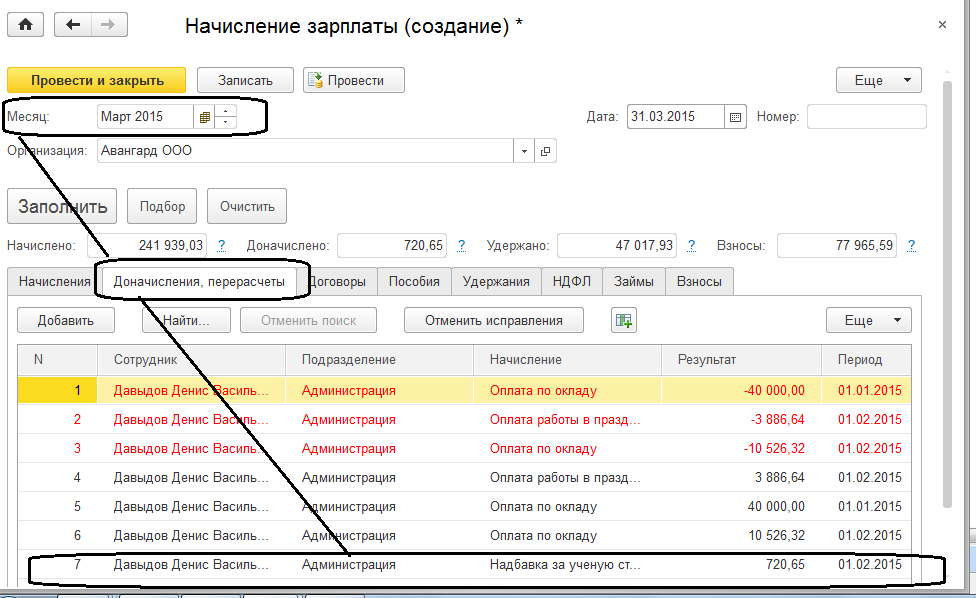The image size is (976, 598).
Task: Click the empty Номер field
Action: [866, 117]
